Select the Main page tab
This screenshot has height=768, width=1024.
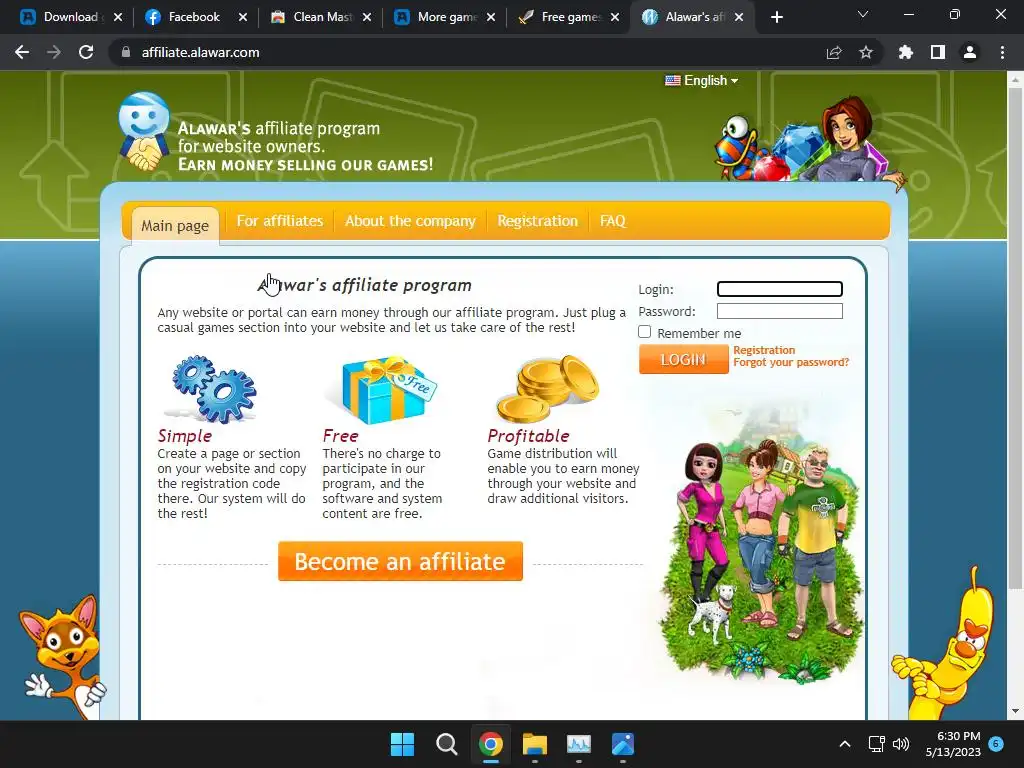point(175,226)
